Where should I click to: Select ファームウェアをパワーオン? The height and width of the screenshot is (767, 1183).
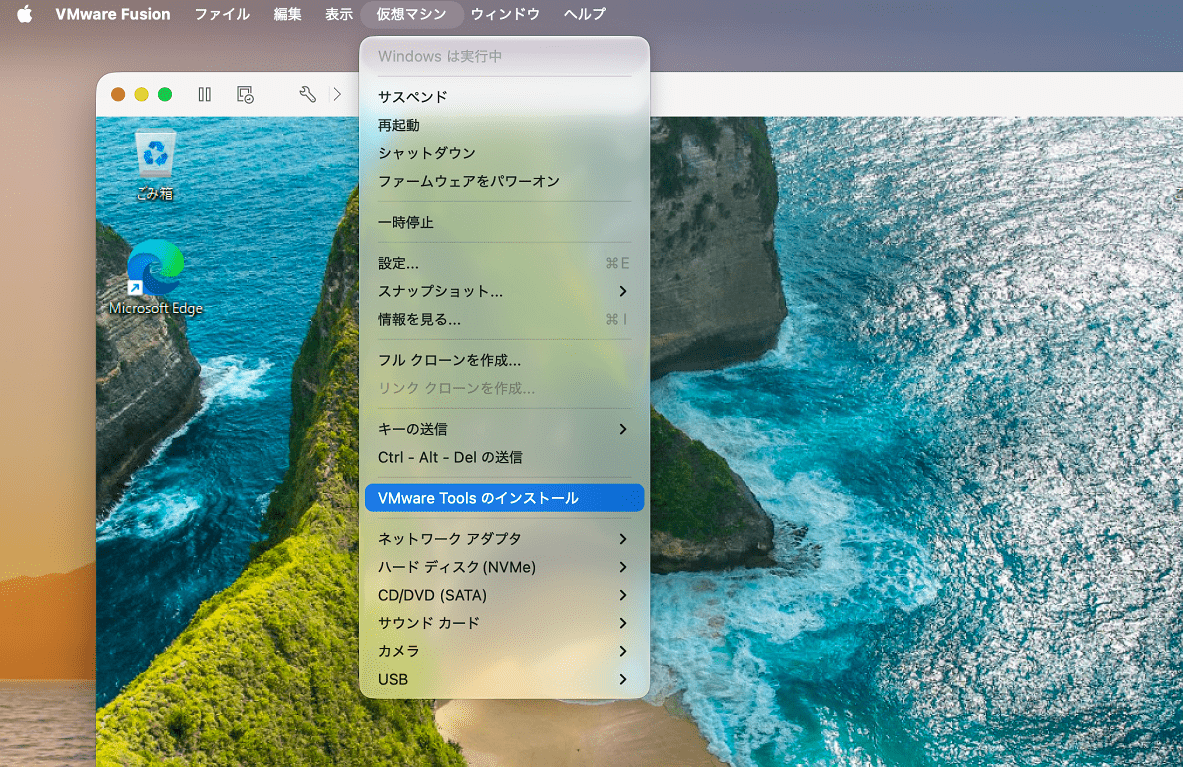tap(504, 181)
